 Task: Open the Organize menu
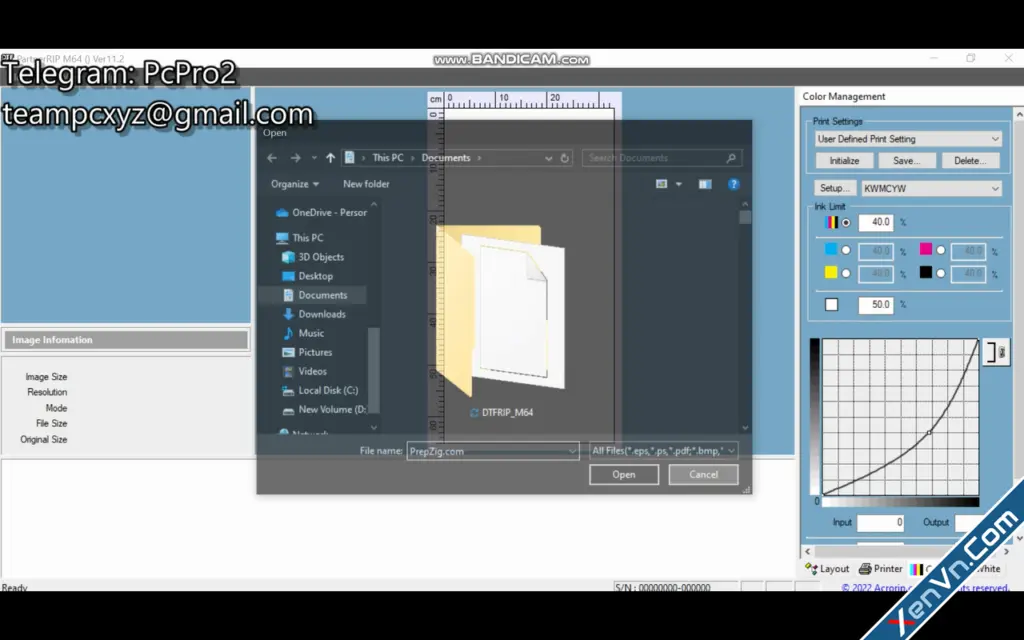coord(295,184)
